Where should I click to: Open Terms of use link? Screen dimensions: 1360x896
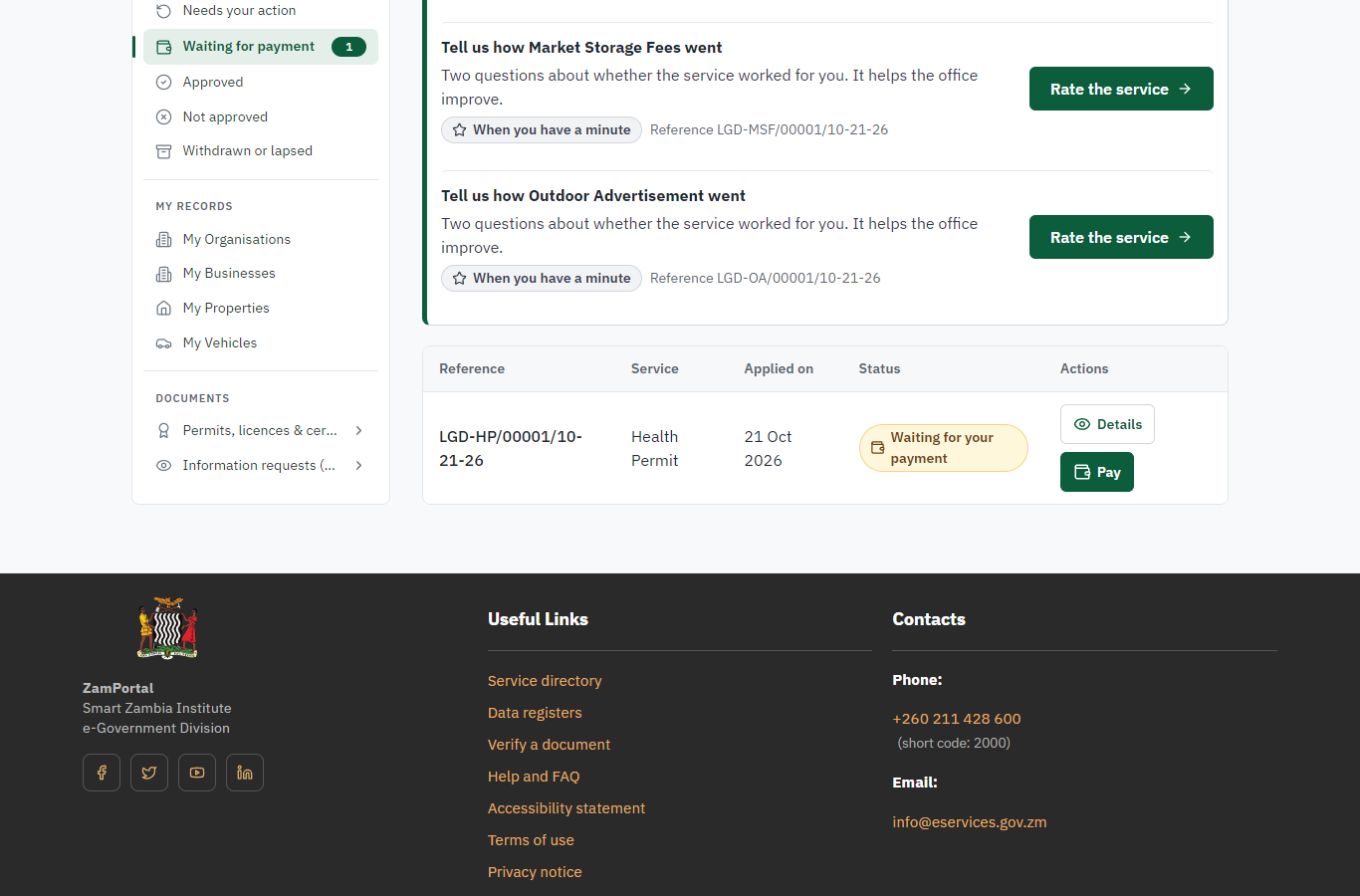531,840
